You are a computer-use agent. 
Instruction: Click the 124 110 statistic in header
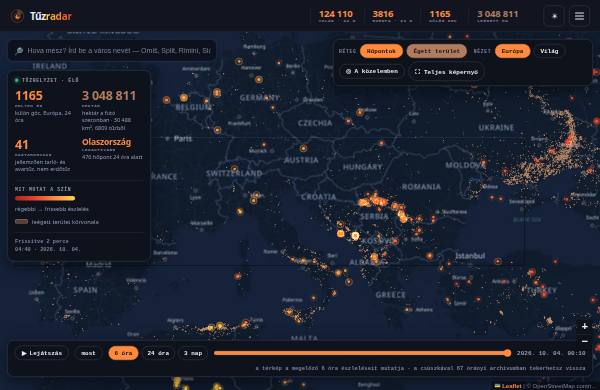click(336, 15)
